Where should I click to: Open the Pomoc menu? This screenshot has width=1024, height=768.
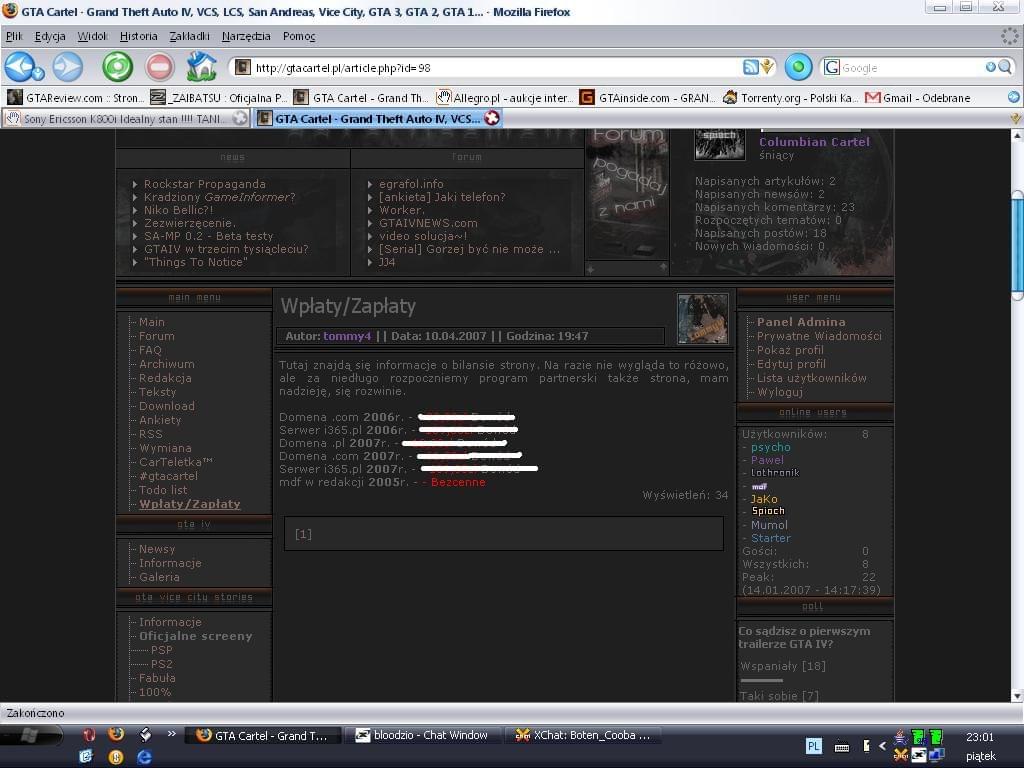point(299,36)
